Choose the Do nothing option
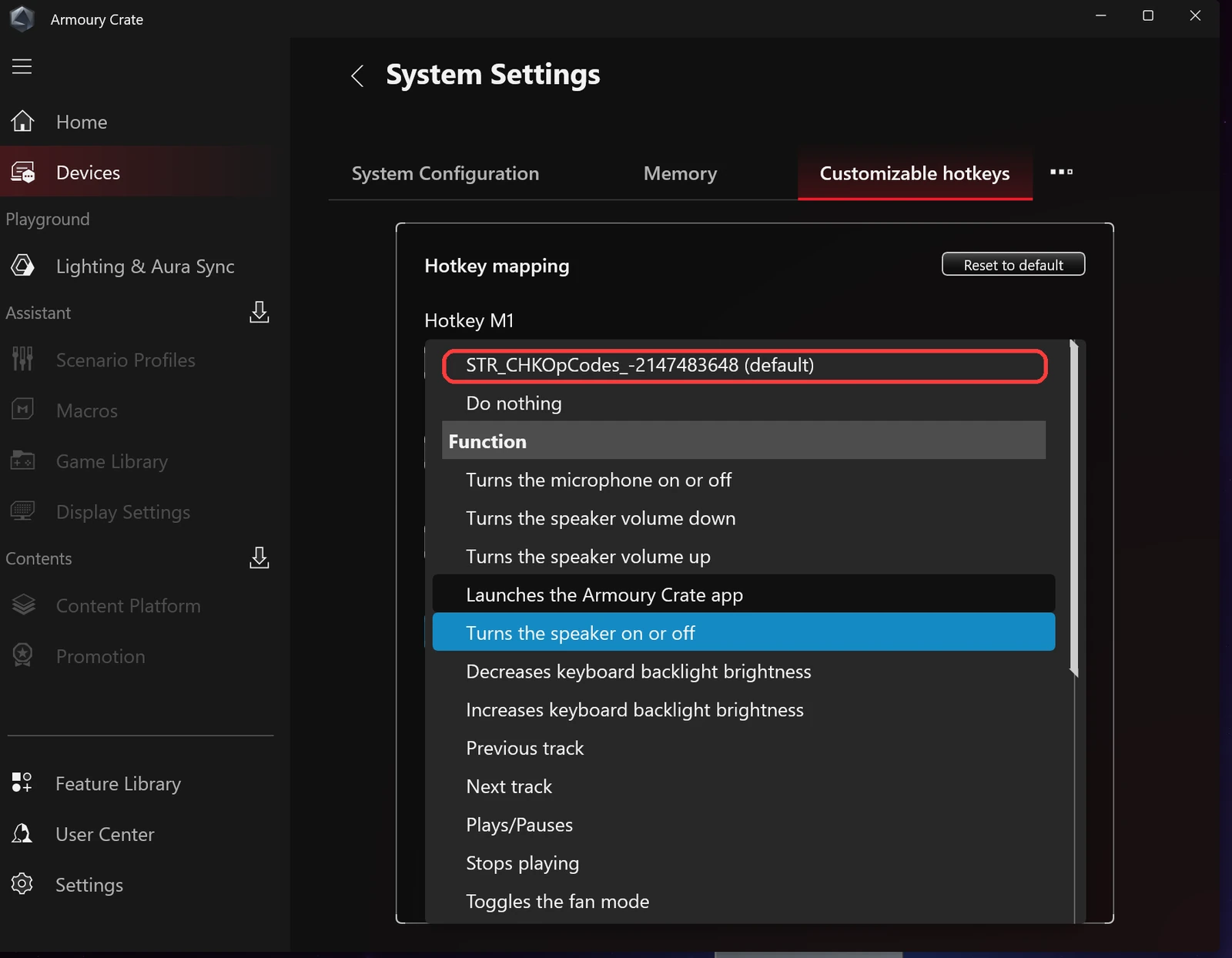Viewport: 1232px width, 958px height. pos(744,404)
